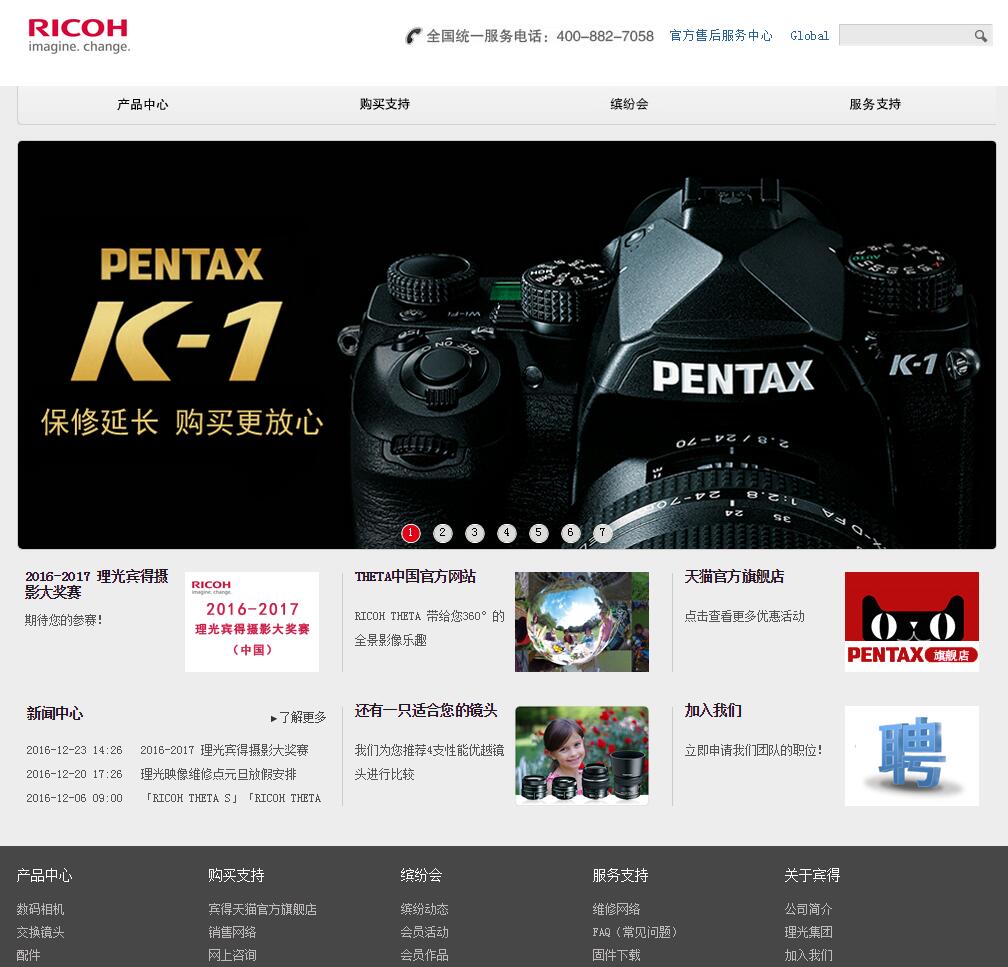Viewport: 1008px width, 967px height.
Task: Open footer link 交换镜头
Action: (40, 932)
